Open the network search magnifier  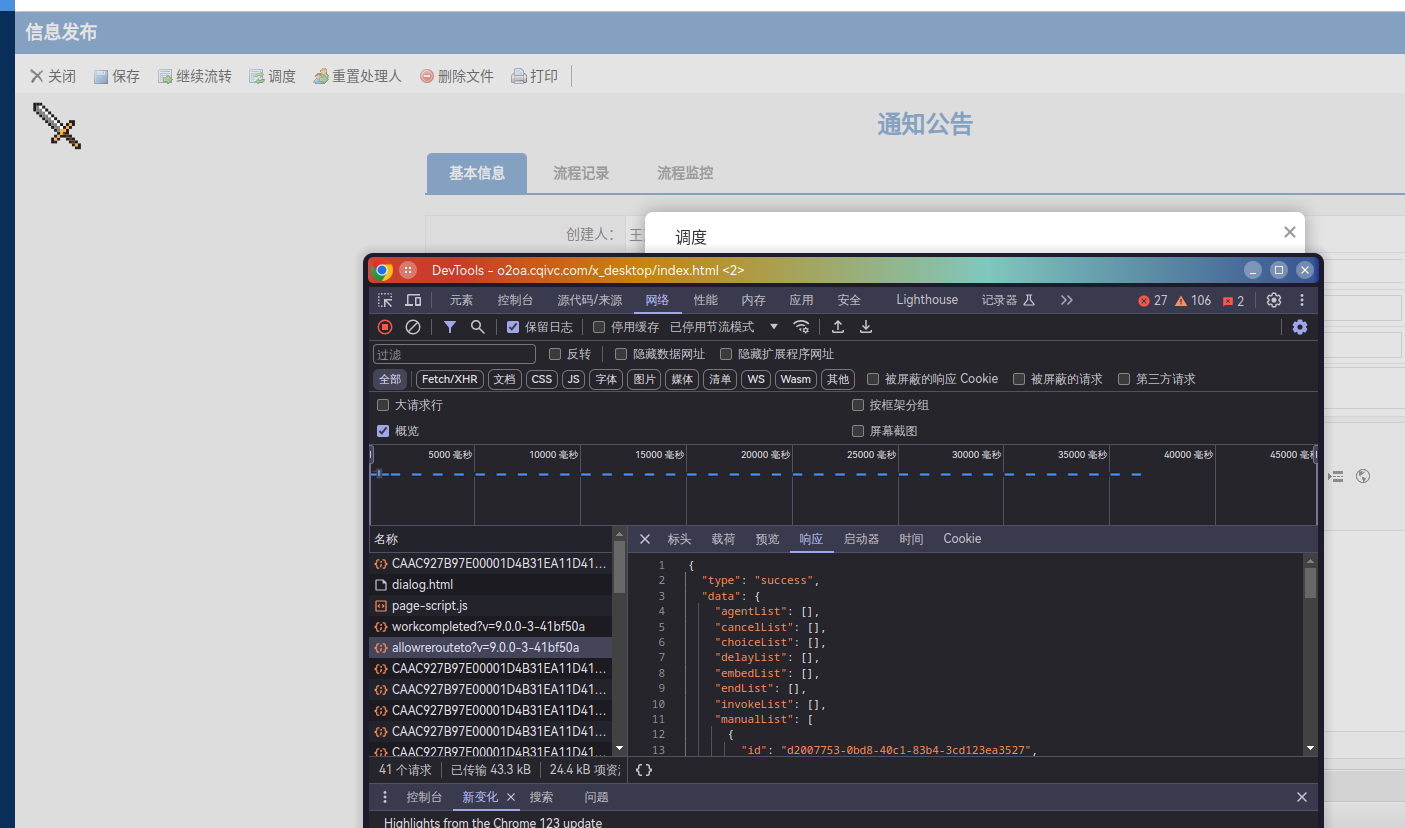point(478,327)
